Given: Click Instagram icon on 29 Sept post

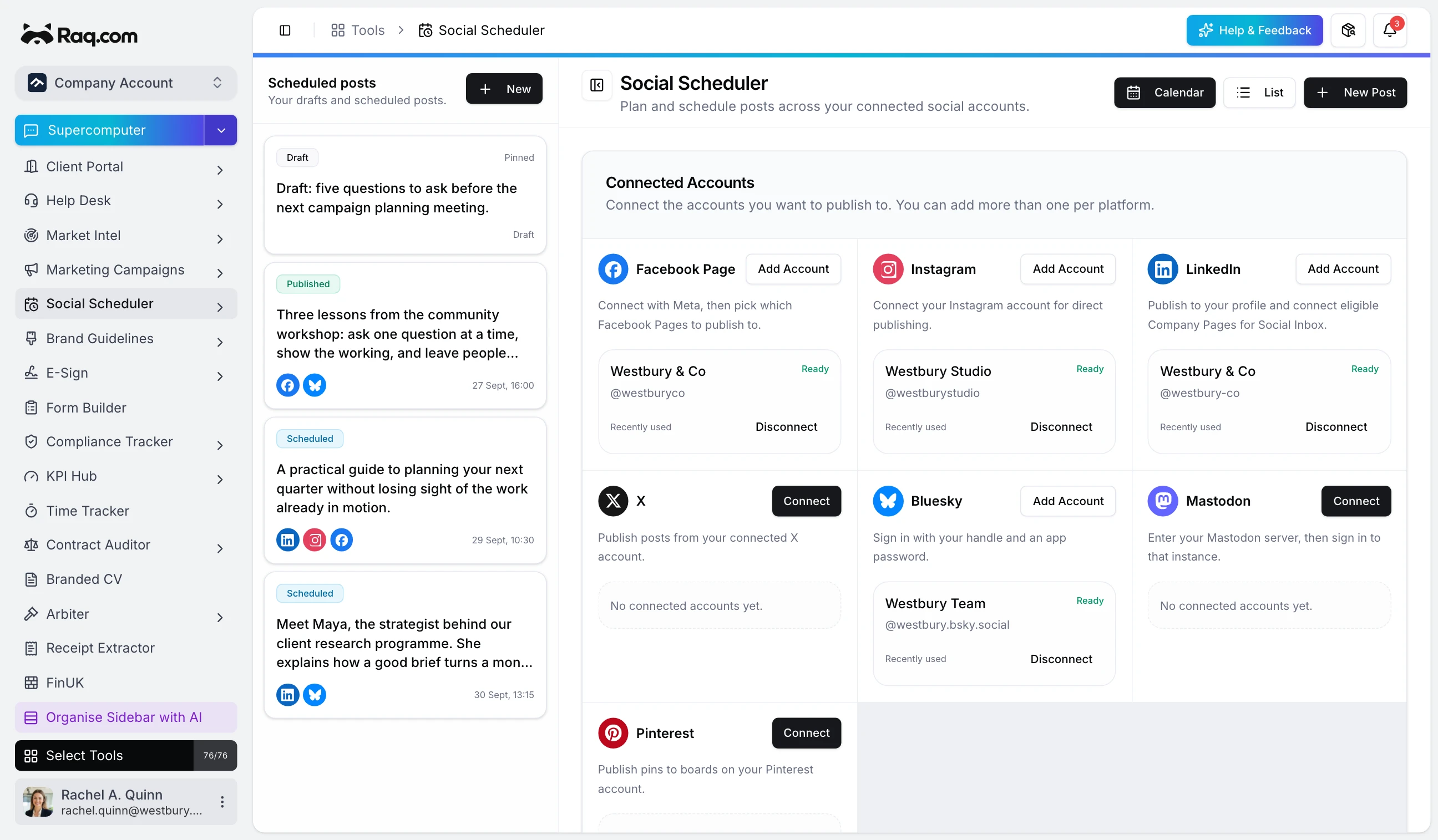Looking at the screenshot, I should click(315, 539).
